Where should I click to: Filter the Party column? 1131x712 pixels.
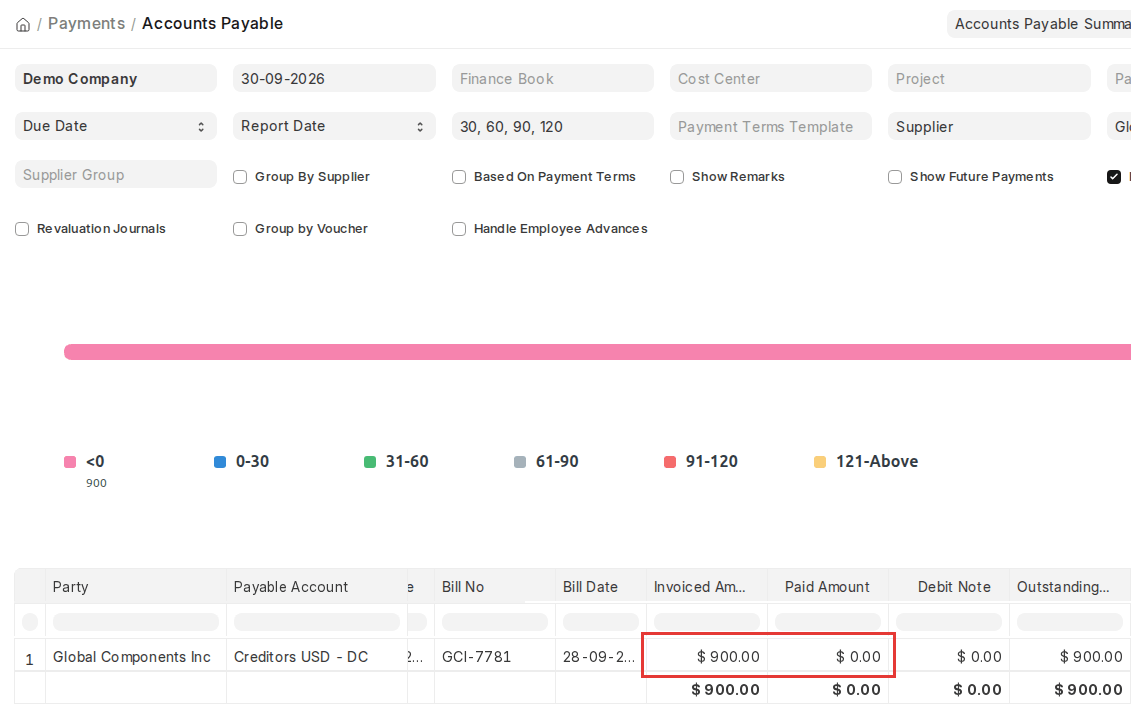point(136,621)
